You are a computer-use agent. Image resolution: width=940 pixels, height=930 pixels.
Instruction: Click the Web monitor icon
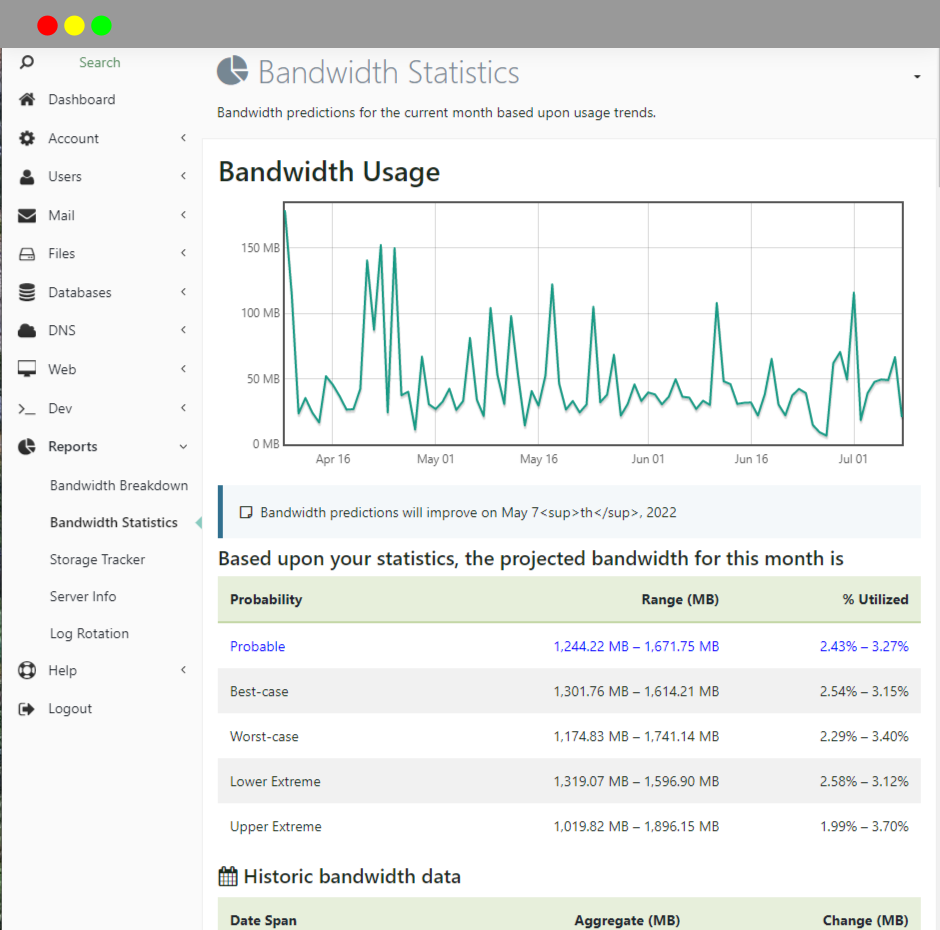(27, 369)
